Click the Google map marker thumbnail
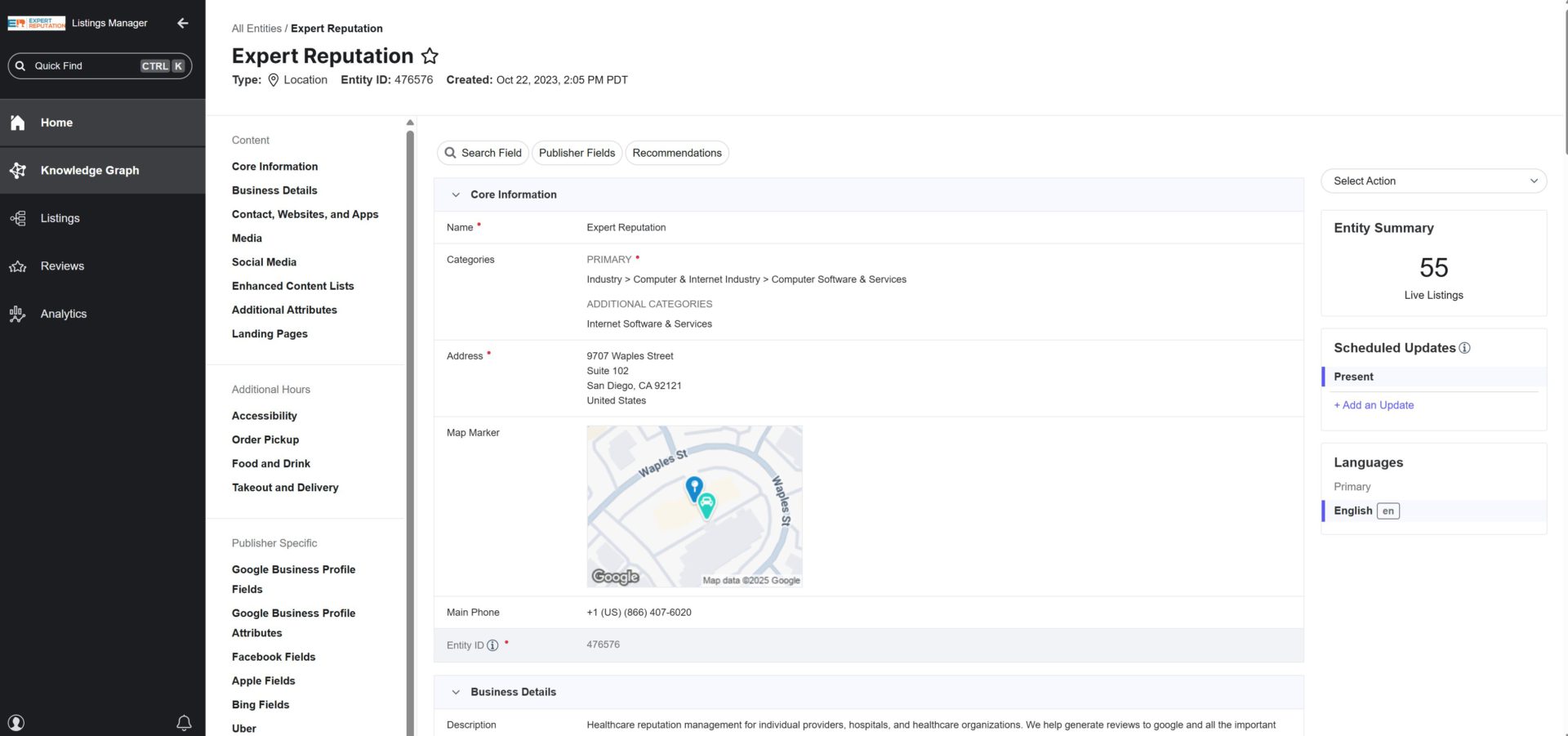The image size is (1568, 736). coord(694,506)
